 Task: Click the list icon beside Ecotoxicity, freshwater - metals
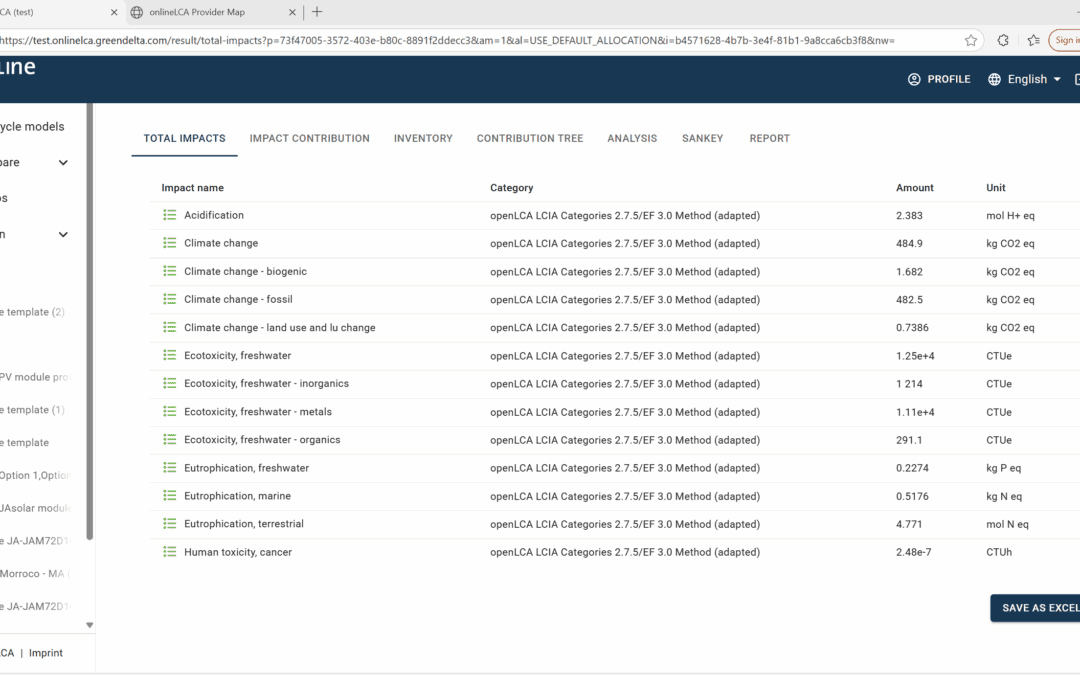[x=170, y=411]
